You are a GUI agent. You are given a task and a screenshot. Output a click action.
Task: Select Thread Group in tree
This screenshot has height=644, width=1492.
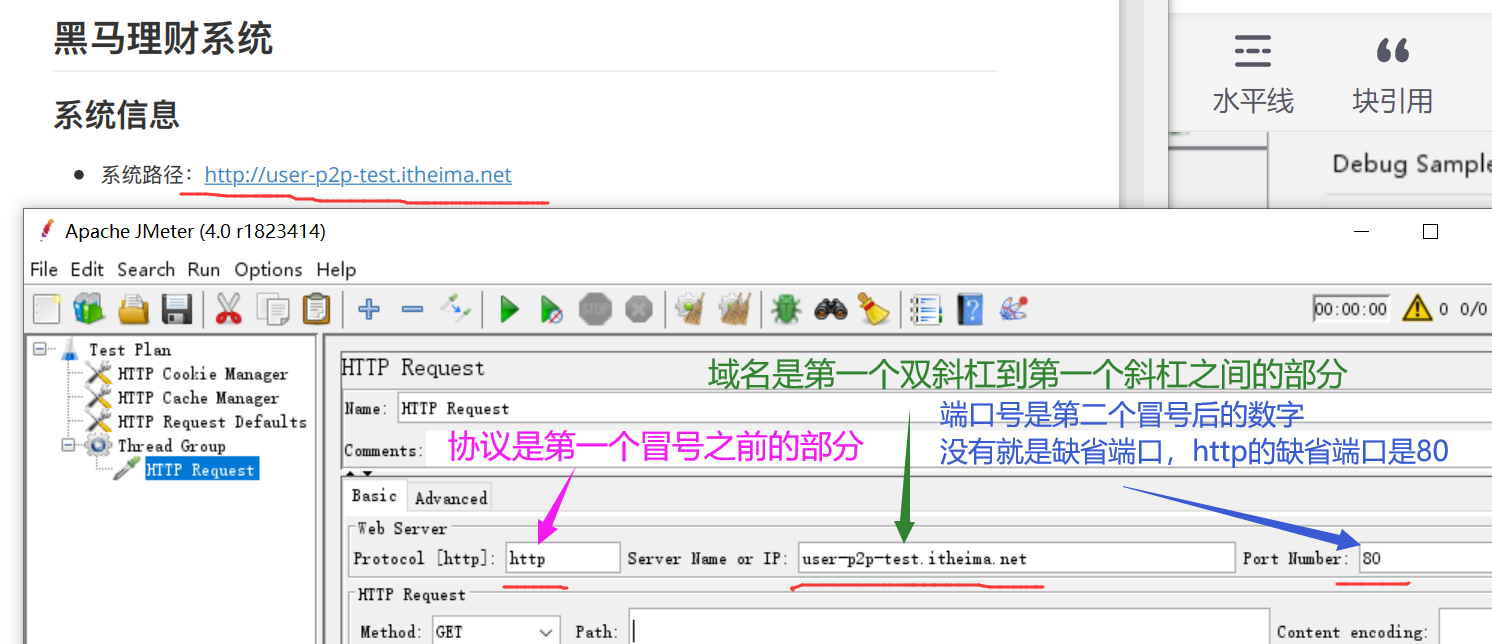point(171,445)
